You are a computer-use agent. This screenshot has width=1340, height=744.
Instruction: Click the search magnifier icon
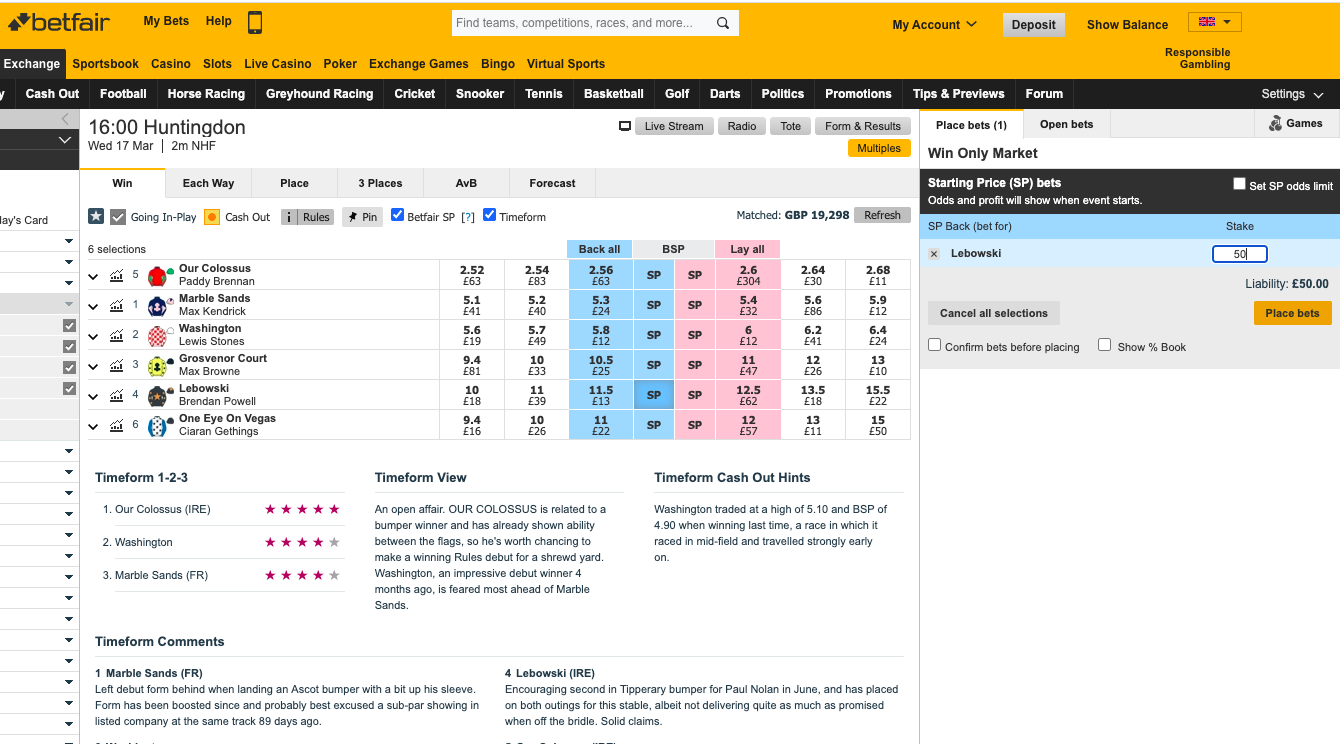723,23
